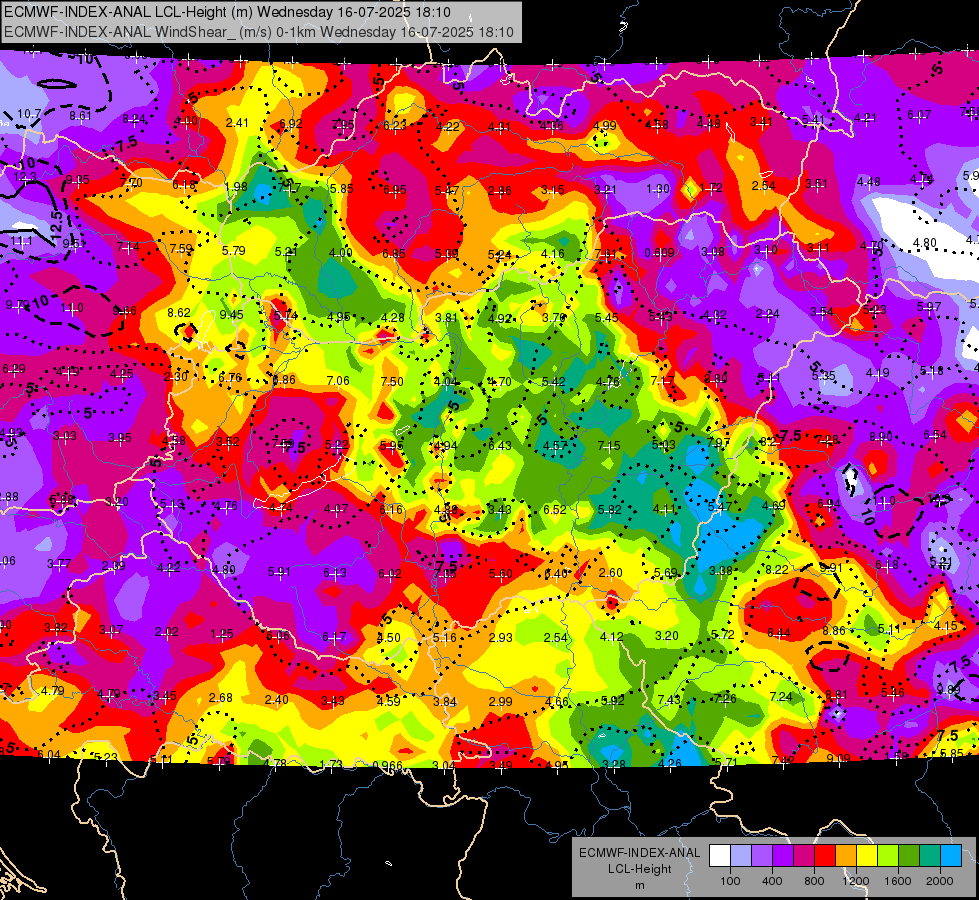This screenshot has width=979, height=900.
Task: Click the pale lavender swatch in the legend
Action: [741, 856]
